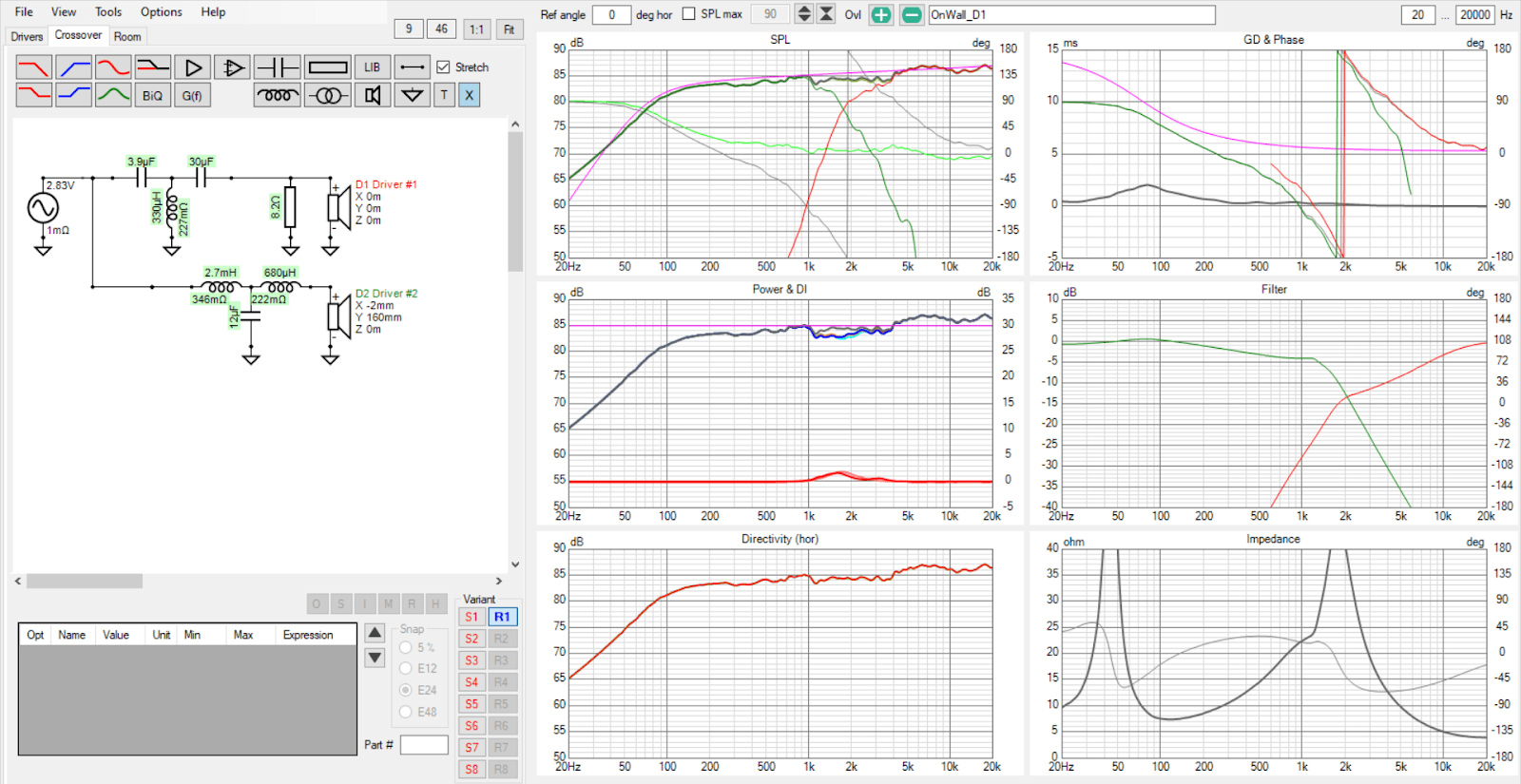The width and height of the screenshot is (1521, 784).
Task: Add the red all-pass S-curve filter block
Action: coord(113,67)
